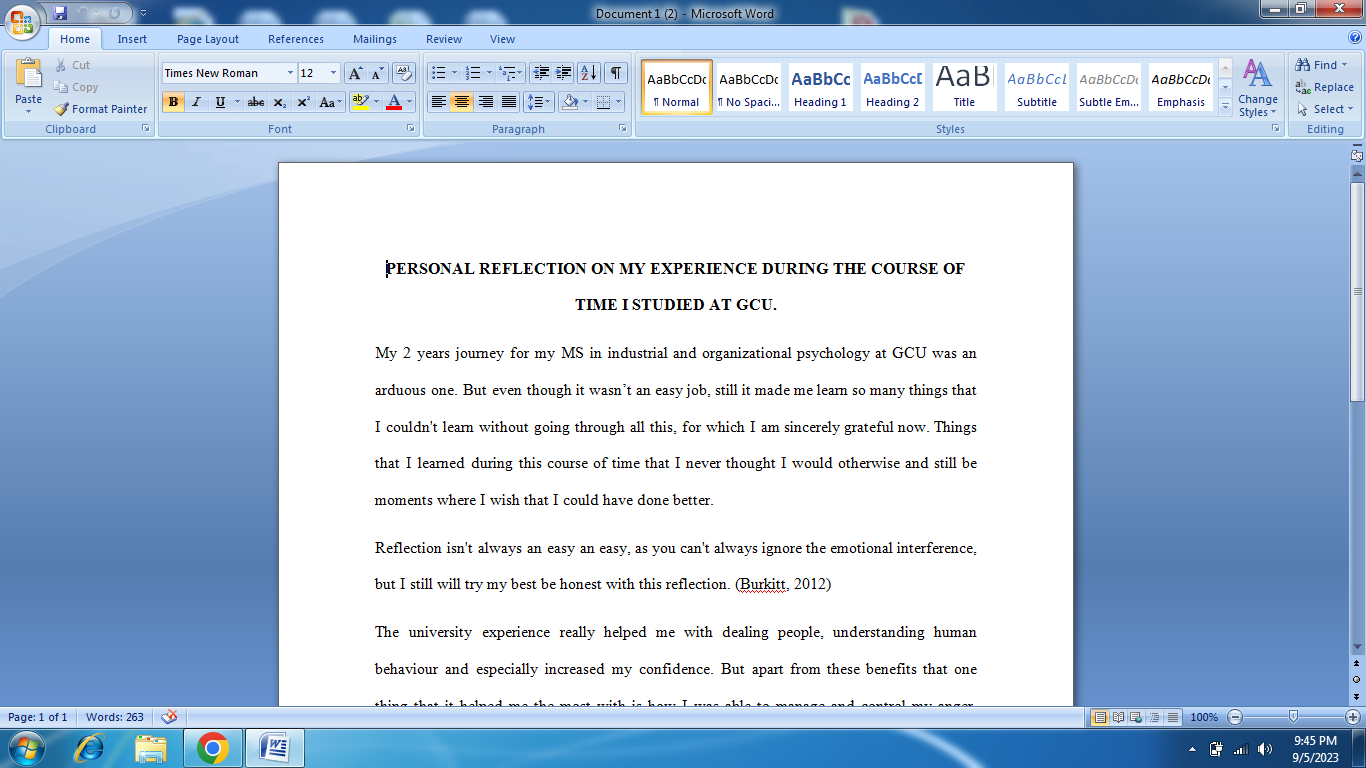The height and width of the screenshot is (768, 1366).
Task: Toggle Center alignment
Action: click(x=461, y=102)
